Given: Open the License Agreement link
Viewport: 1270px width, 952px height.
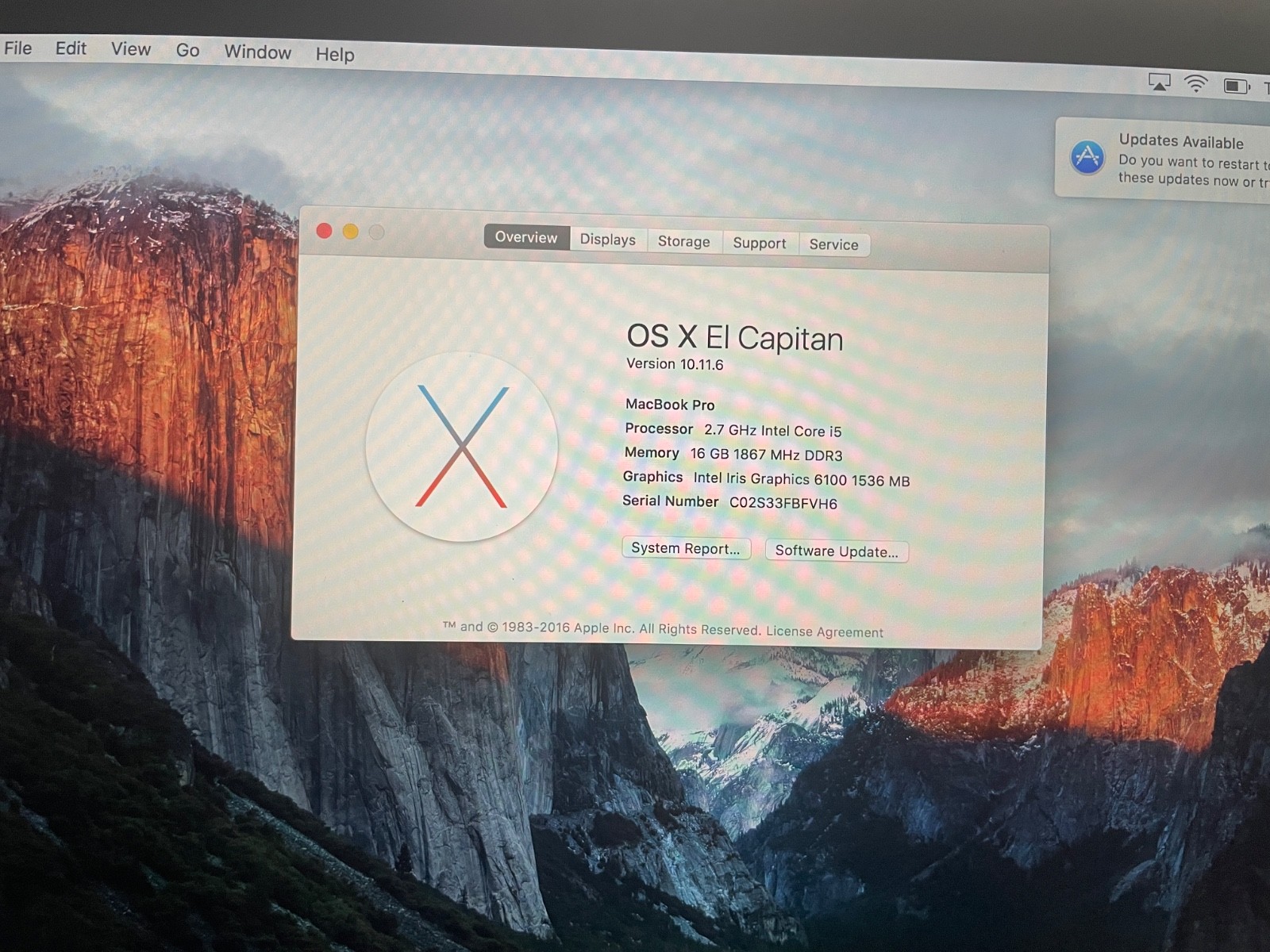Looking at the screenshot, I should pos(825,631).
